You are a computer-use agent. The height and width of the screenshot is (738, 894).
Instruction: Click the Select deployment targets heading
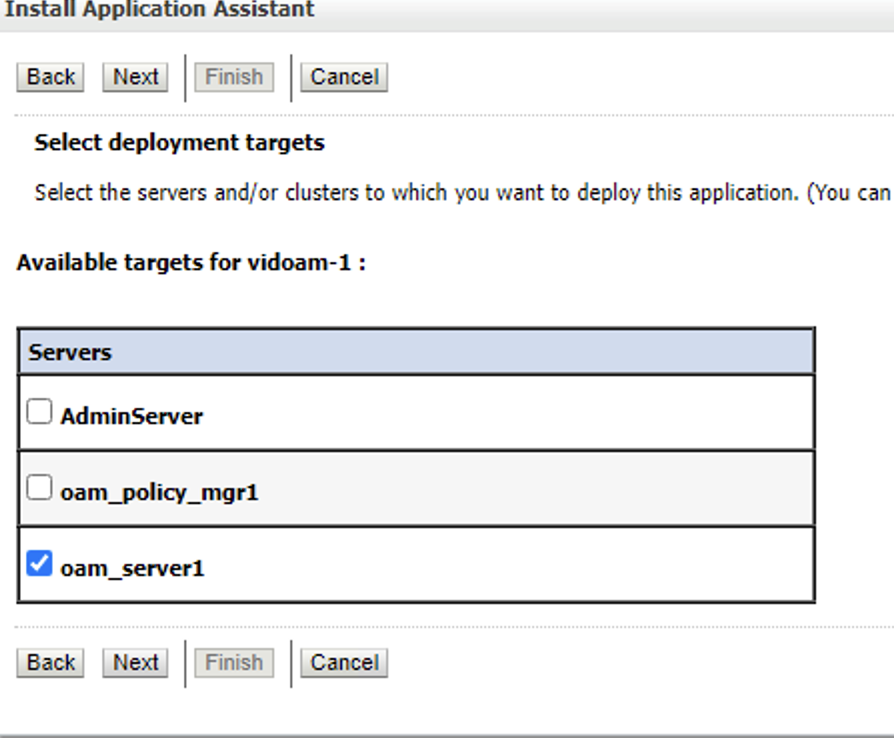tap(179, 143)
